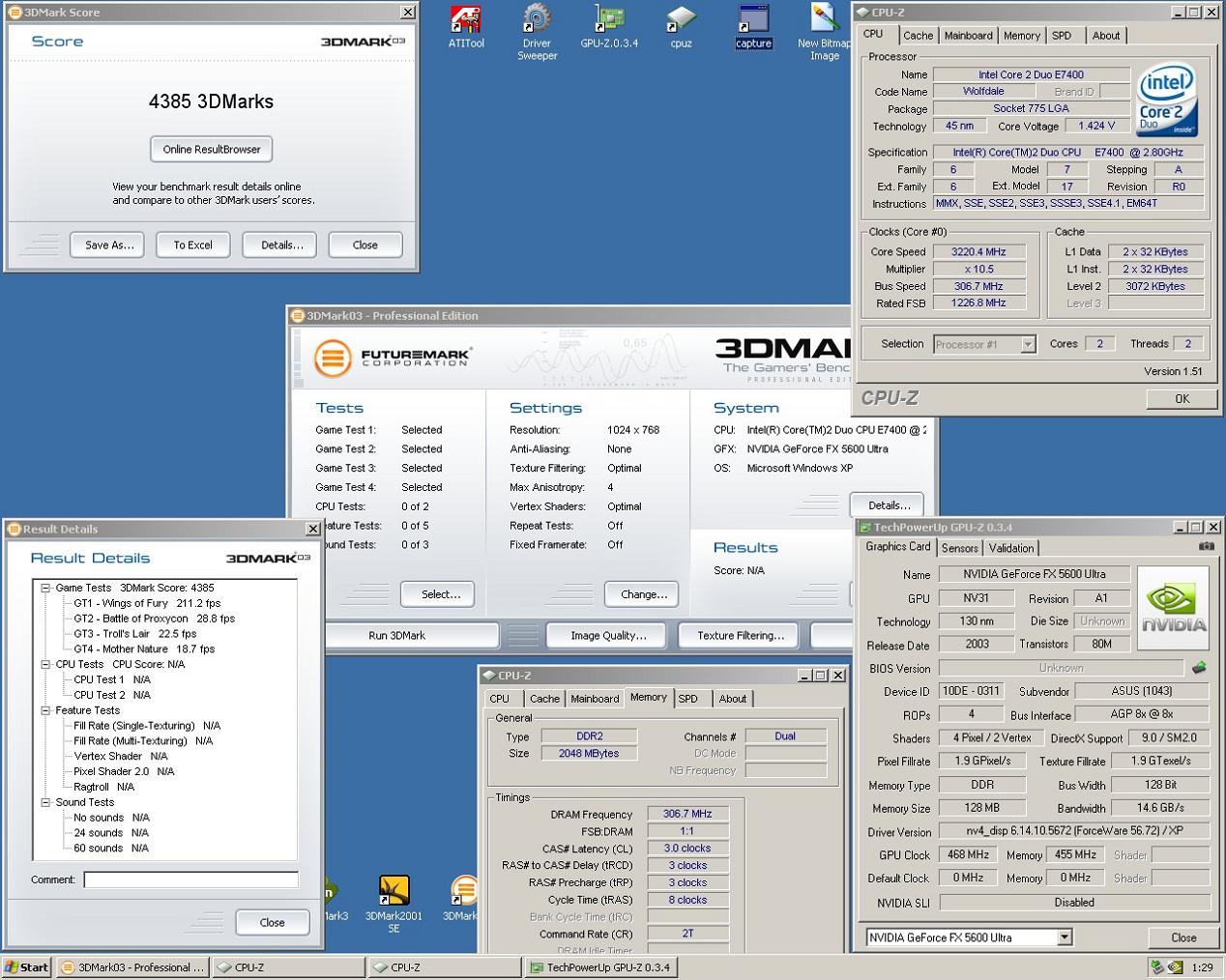The height and width of the screenshot is (980, 1226).
Task: Launch the GPU-Z.0.3.4 desktop icon
Action: click(609, 27)
